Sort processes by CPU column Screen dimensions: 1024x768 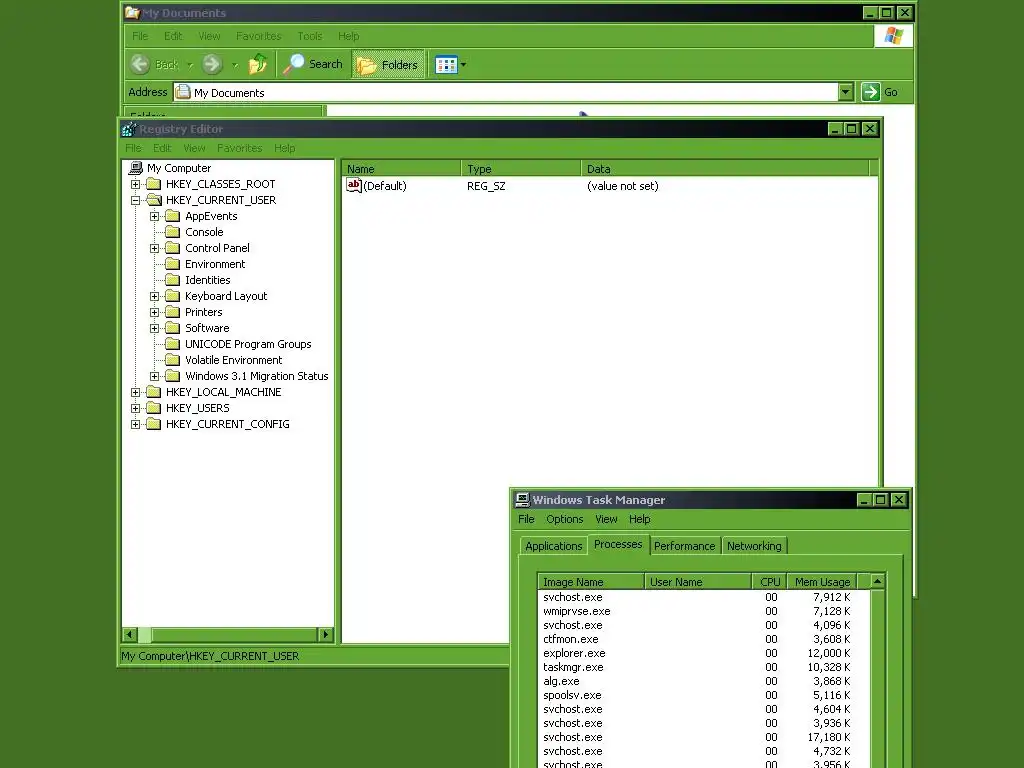770,582
